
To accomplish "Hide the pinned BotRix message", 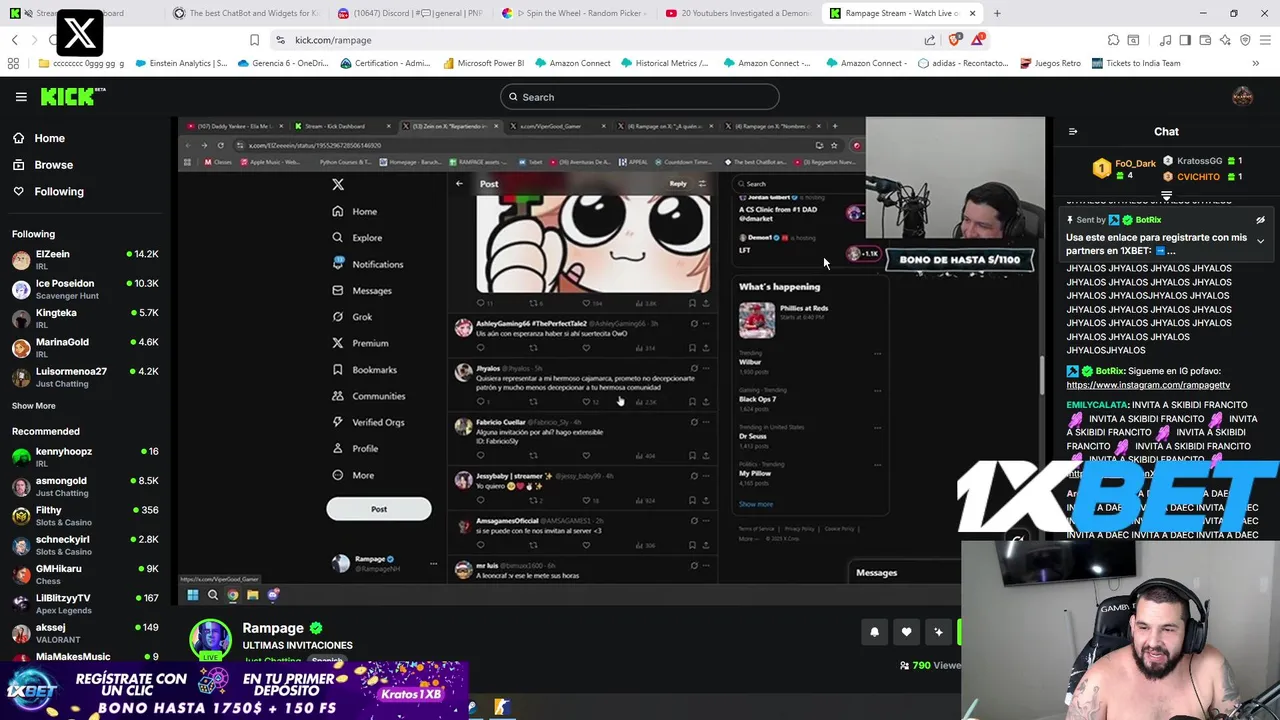I will click(x=1260, y=220).
